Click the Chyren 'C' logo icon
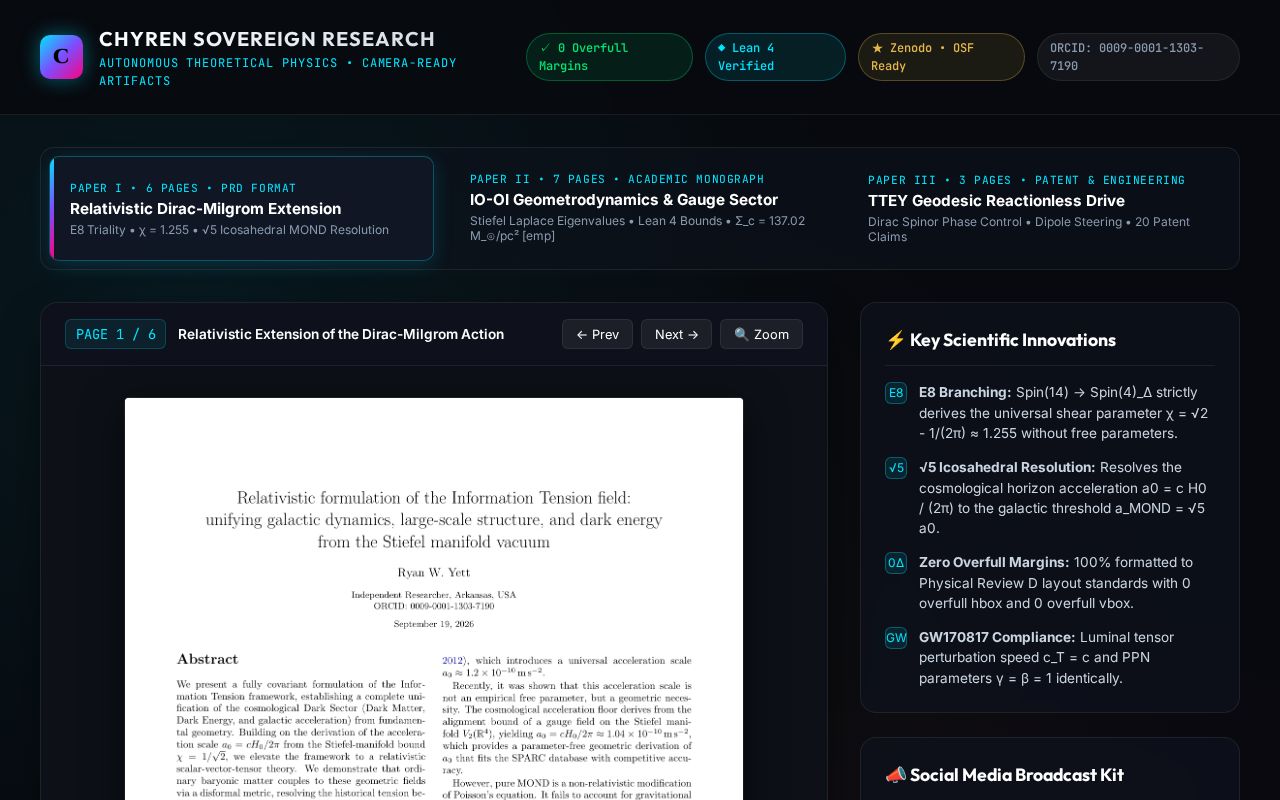 61,57
